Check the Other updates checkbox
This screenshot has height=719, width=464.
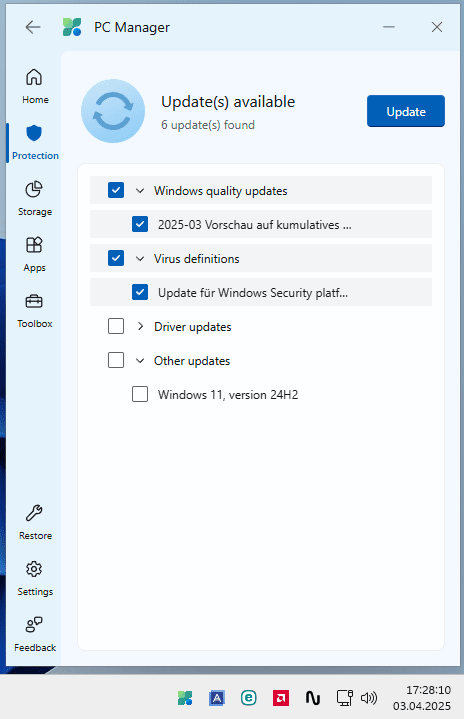pos(116,360)
